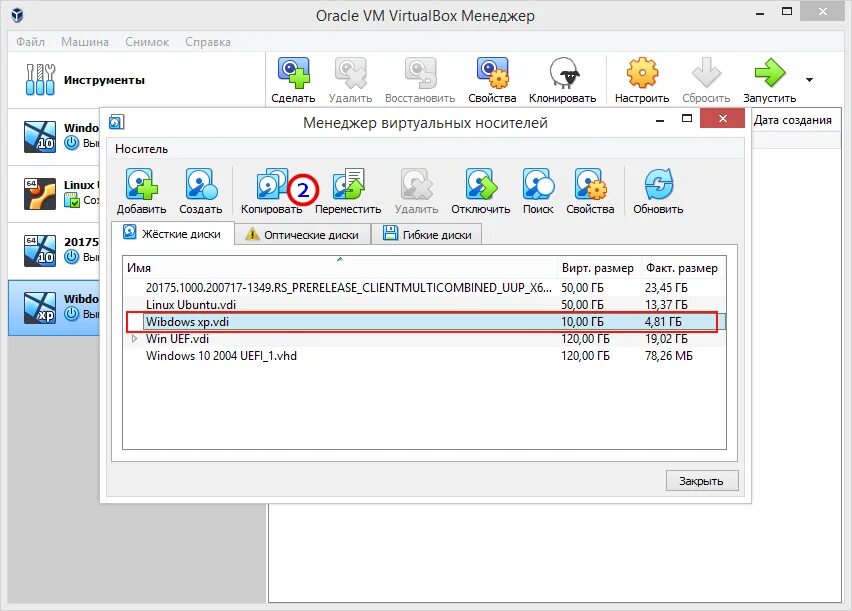
Task: Click the Добавить (add disk) icon
Action: tap(141, 184)
